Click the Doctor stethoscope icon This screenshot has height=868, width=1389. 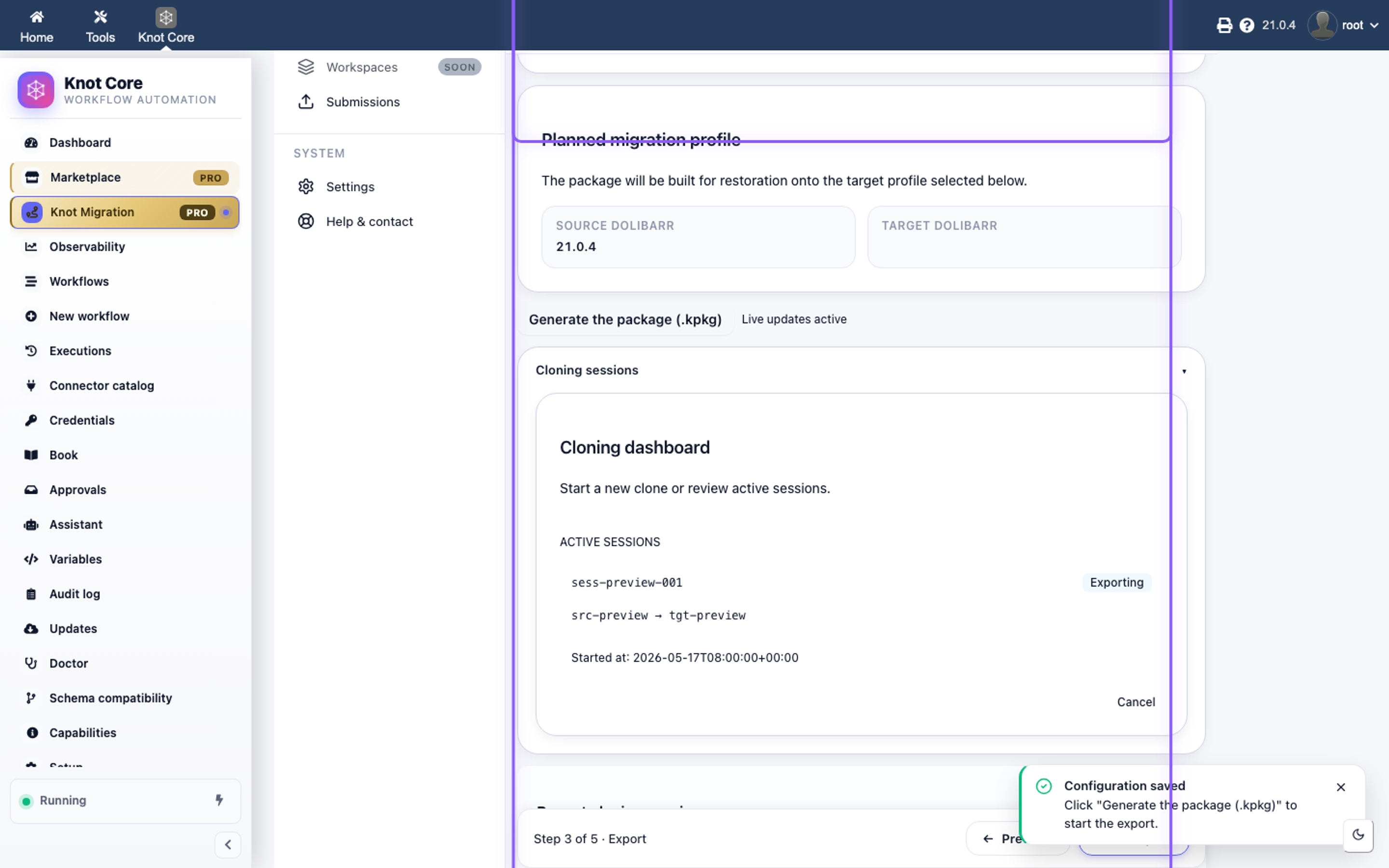(31, 664)
